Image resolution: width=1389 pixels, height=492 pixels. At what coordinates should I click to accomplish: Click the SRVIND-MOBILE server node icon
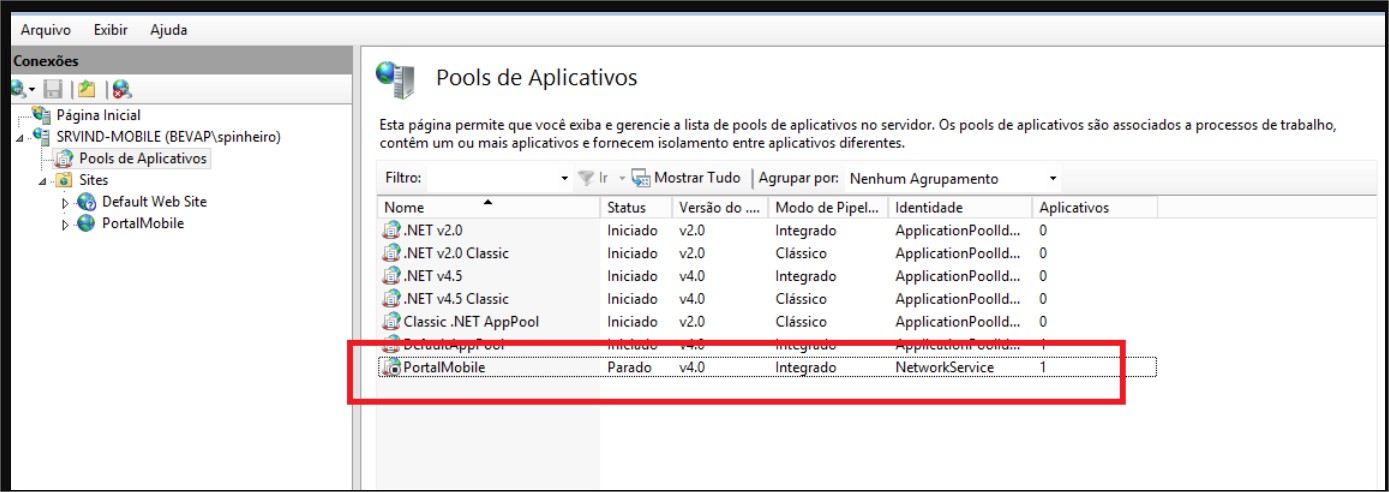pyautogui.click(x=43, y=136)
